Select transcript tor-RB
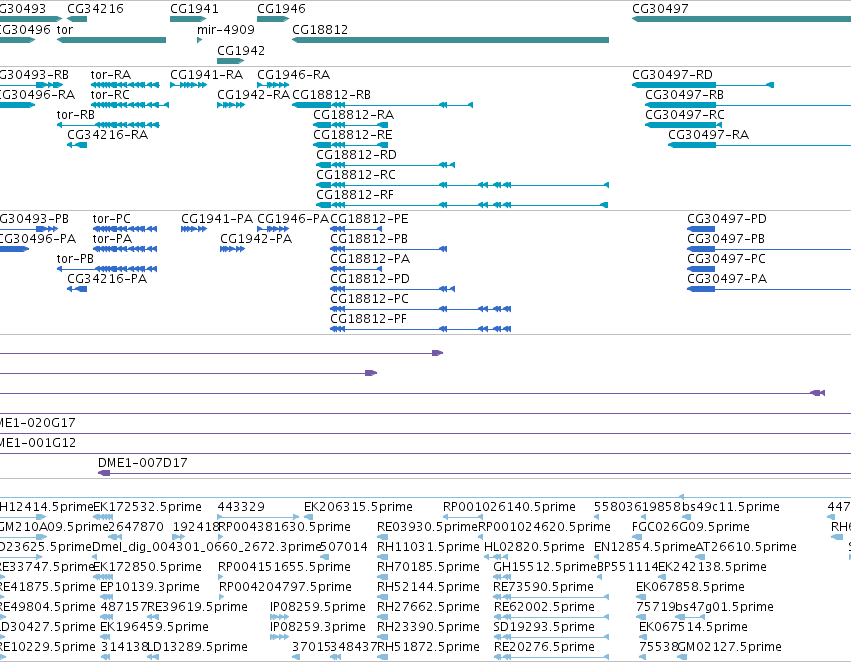The width and height of the screenshot is (851, 662). [108, 125]
